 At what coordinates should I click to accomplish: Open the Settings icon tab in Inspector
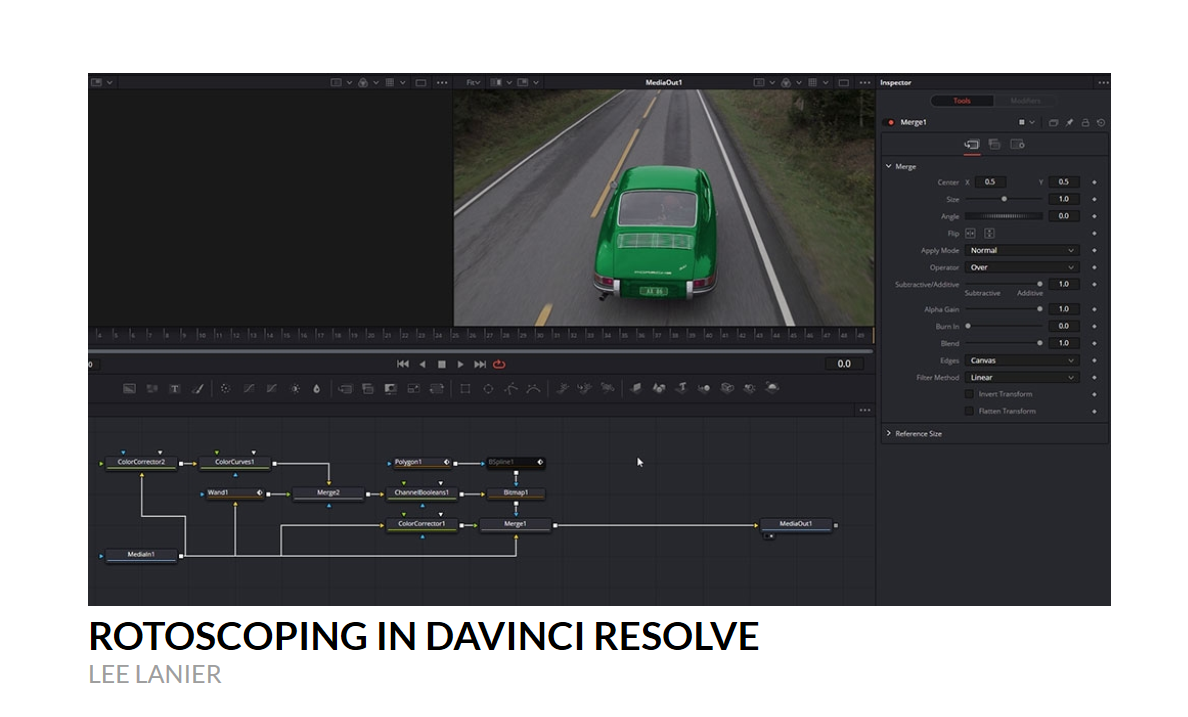(1018, 145)
